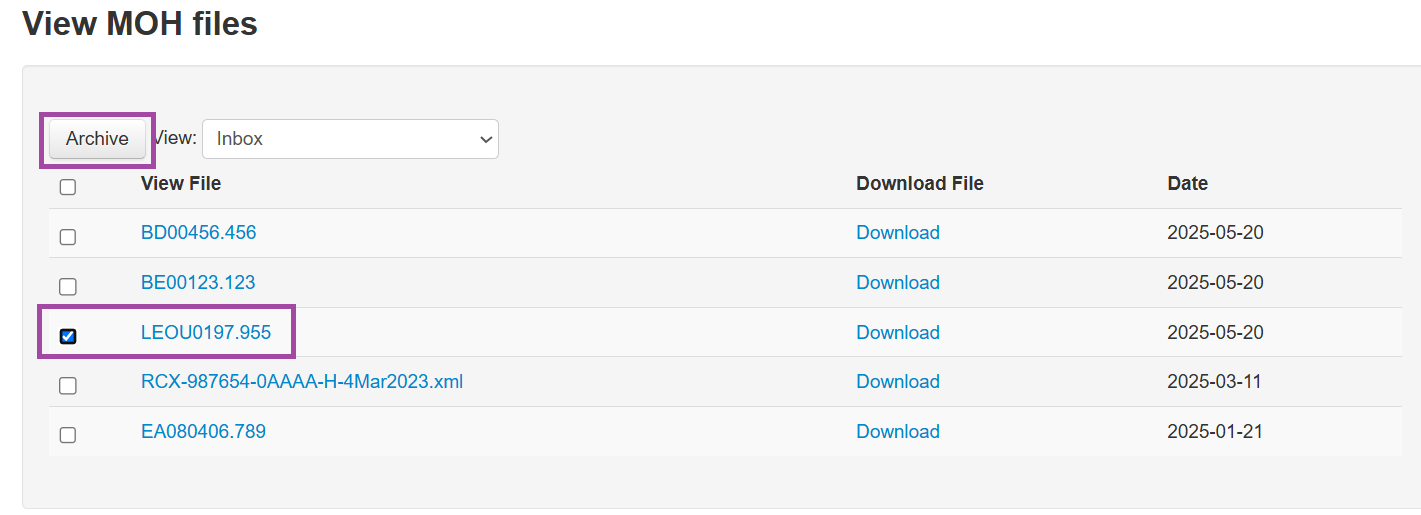Click the Date column header
The height and width of the screenshot is (515, 1421).
pyautogui.click(x=1187, y=184)
